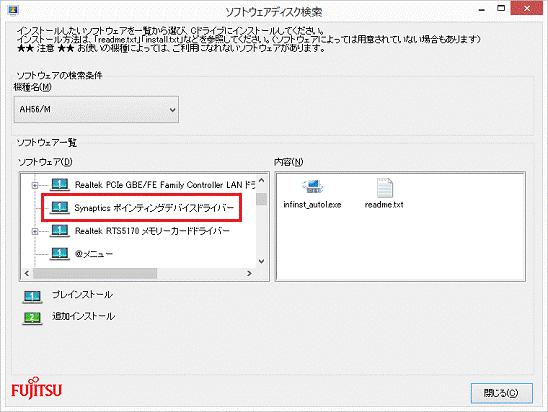Click the laptop icon beside Realtek RTS5170
Image resolution: width=548 pixels, height=412 pixels.
(59, 231)
